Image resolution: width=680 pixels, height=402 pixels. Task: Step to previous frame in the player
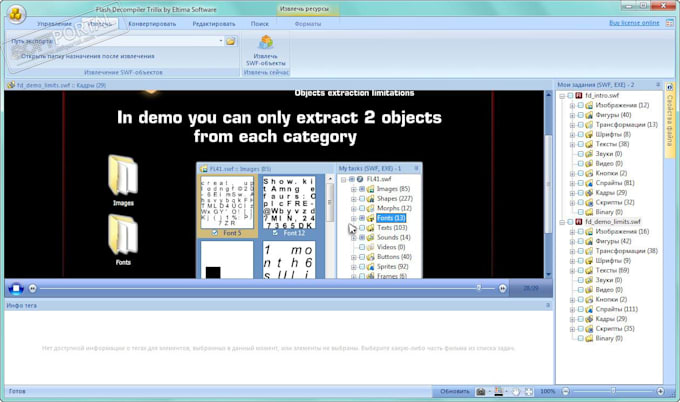[32, 288]
